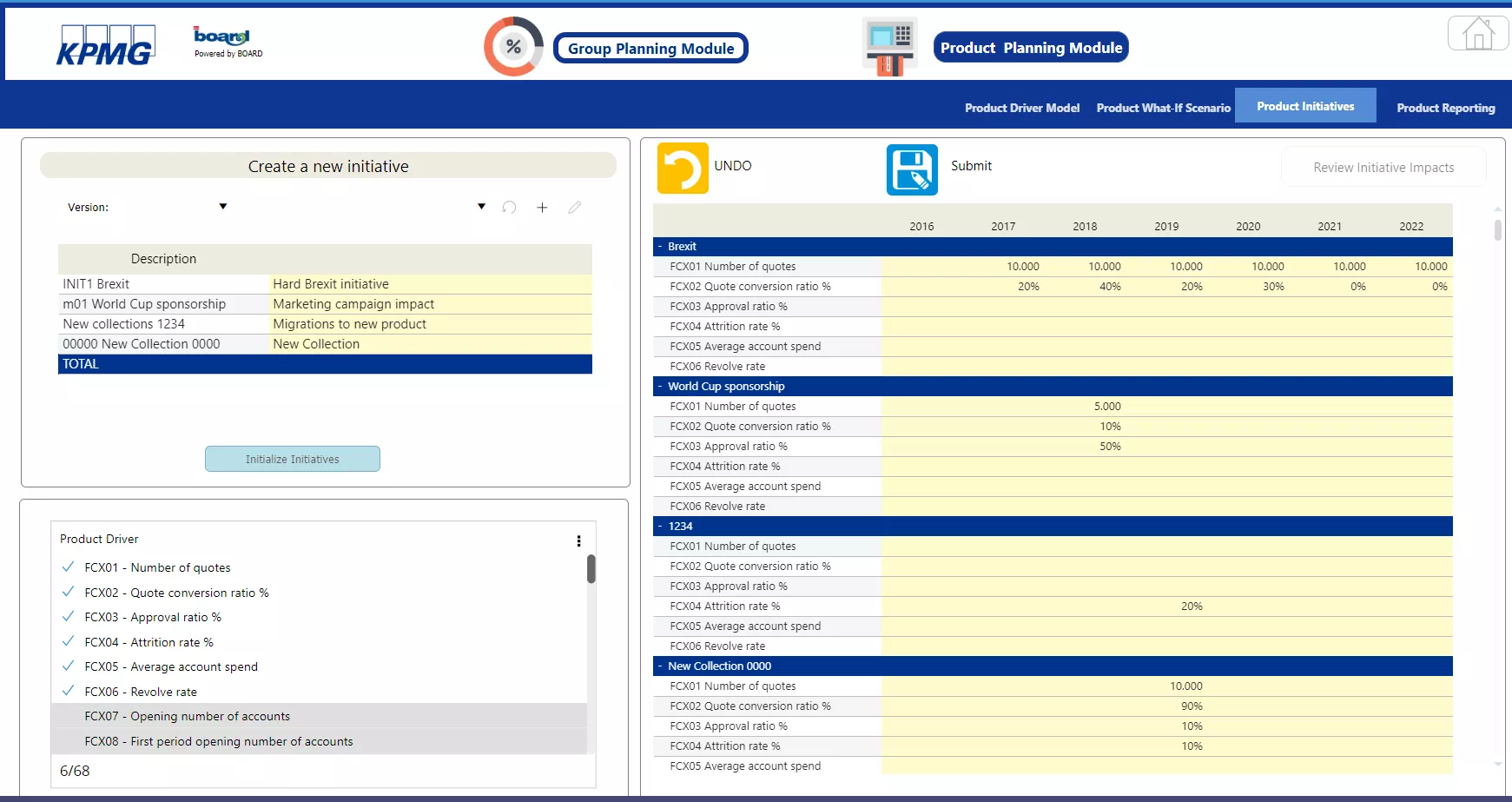Select FCX07 - Opening number of accounts
This screenshot has width=1512, height=802.
187,716
